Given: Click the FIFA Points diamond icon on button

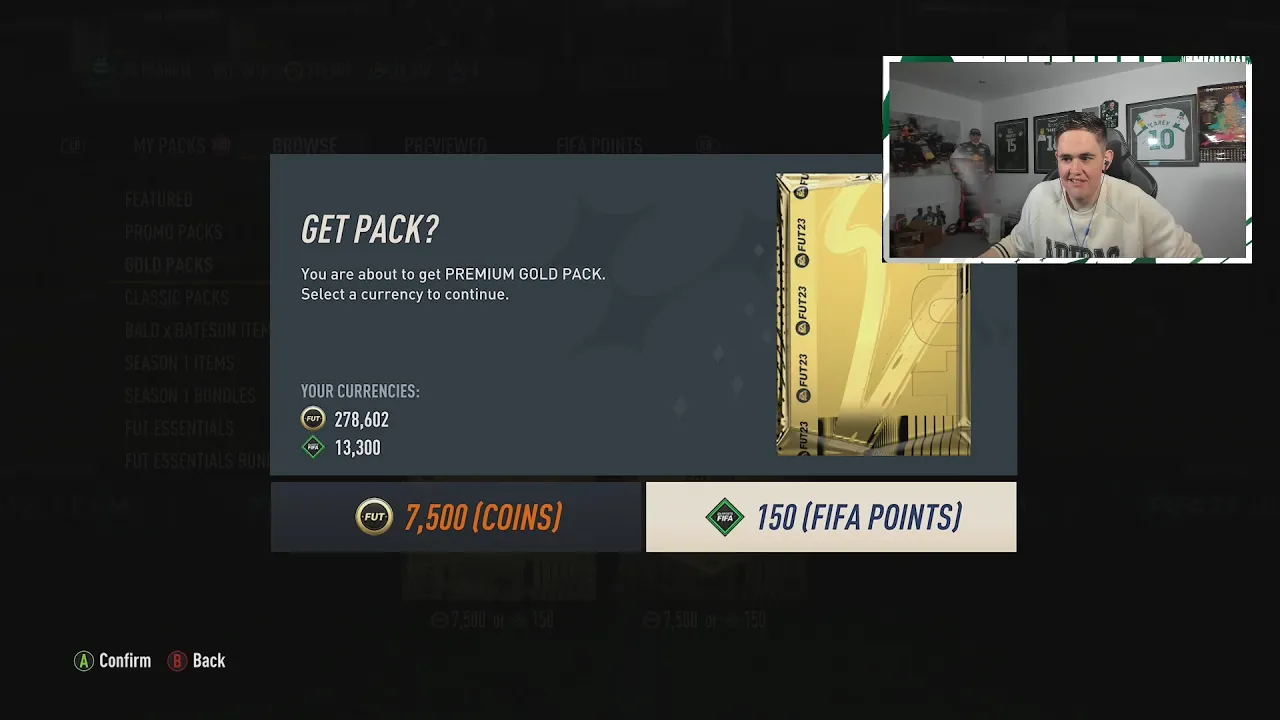Looking at the screenshot, I should [725, 517].
